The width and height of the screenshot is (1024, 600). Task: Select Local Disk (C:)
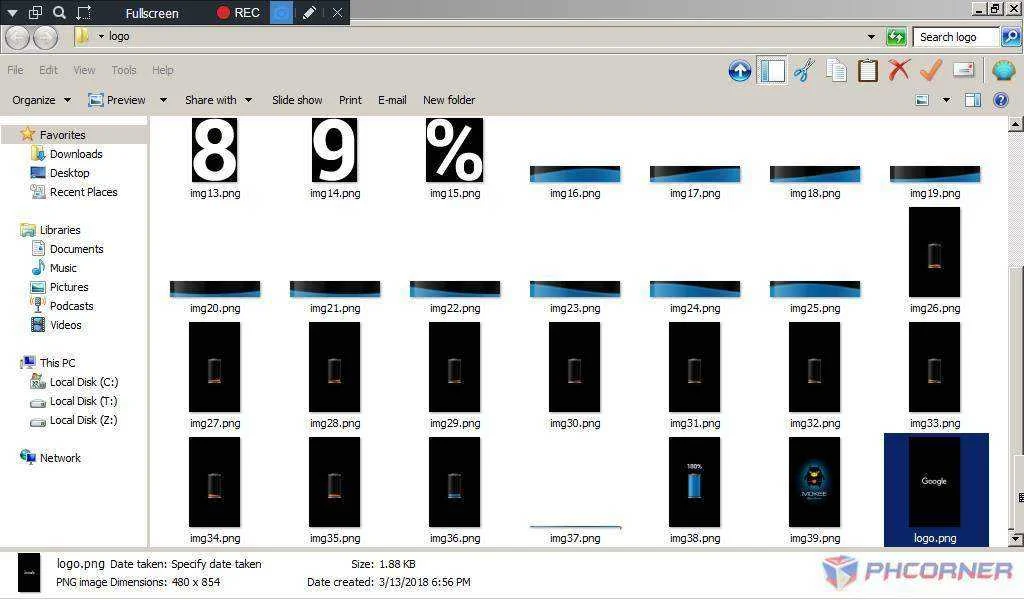pos(84,382)
